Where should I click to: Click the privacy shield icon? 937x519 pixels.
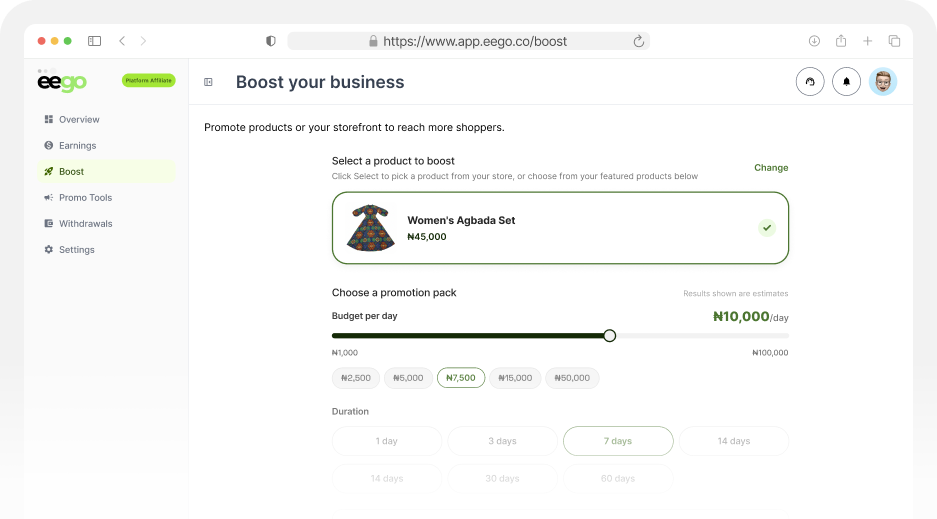(271, 41)
